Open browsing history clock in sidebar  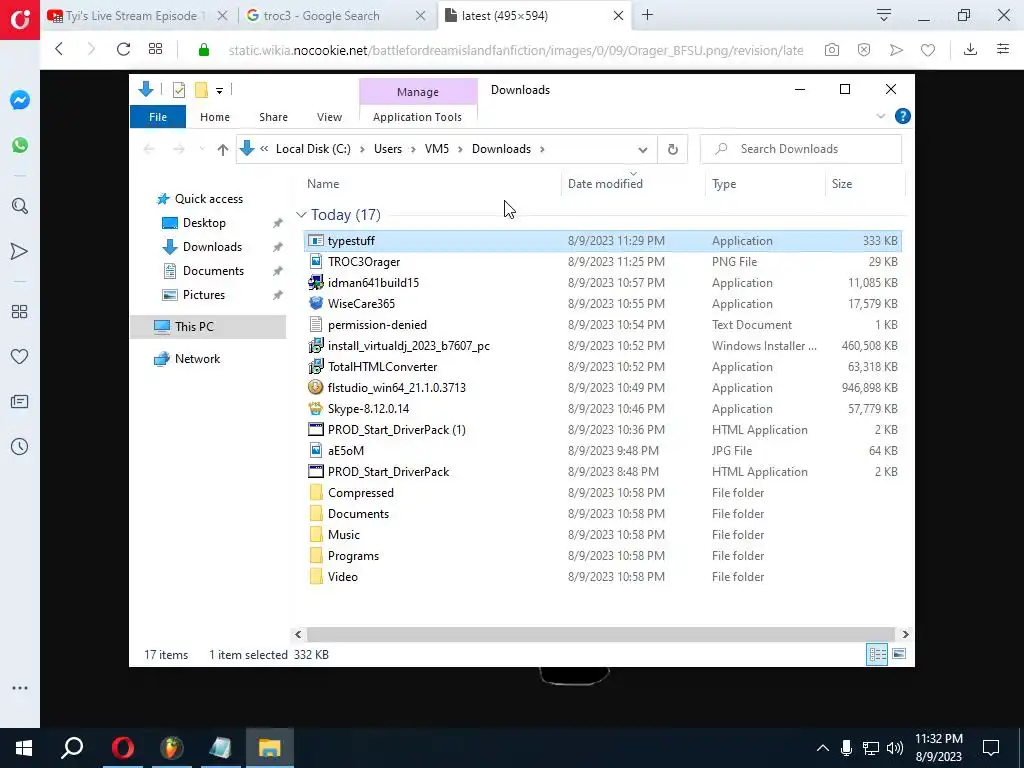[x=20, y=447]
